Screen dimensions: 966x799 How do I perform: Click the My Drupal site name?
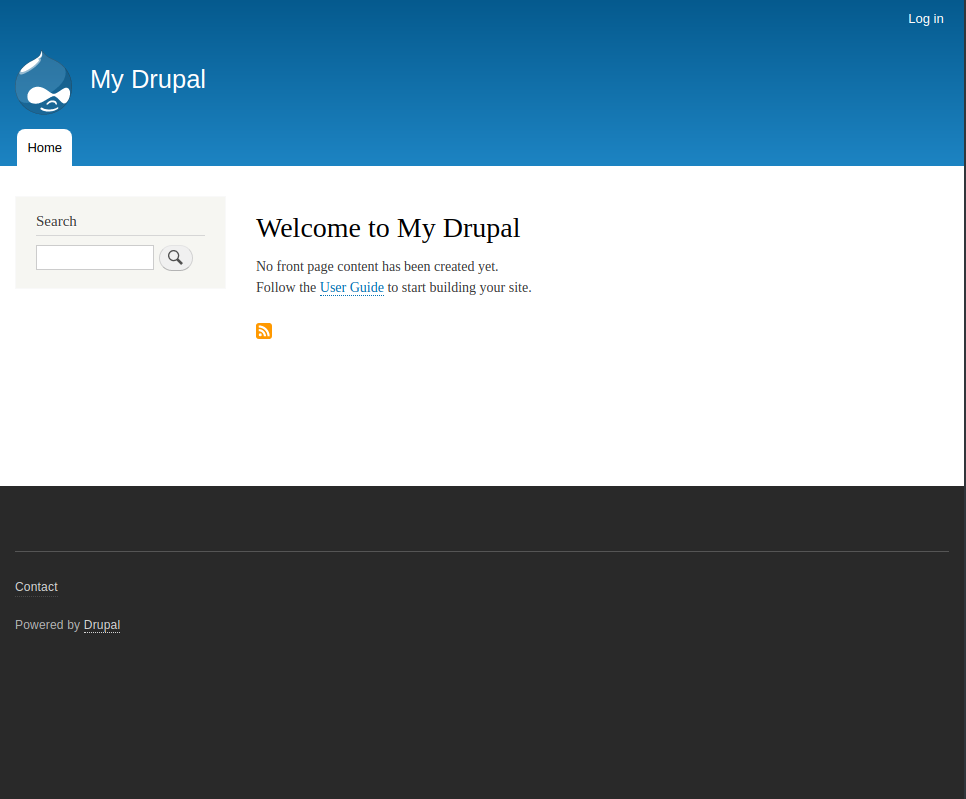148,79
